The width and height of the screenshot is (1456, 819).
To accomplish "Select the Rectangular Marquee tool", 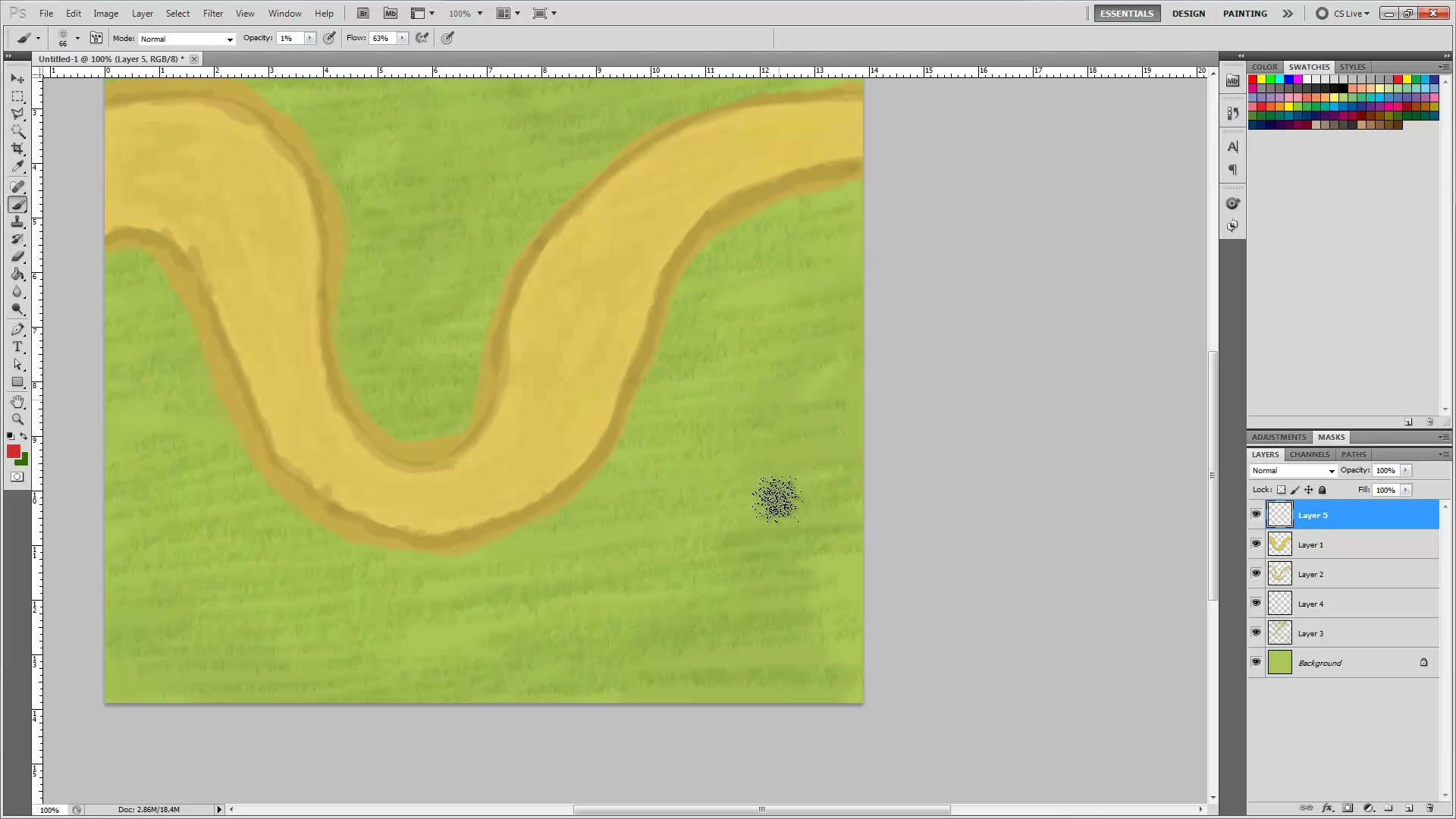I will click(17, 96).
